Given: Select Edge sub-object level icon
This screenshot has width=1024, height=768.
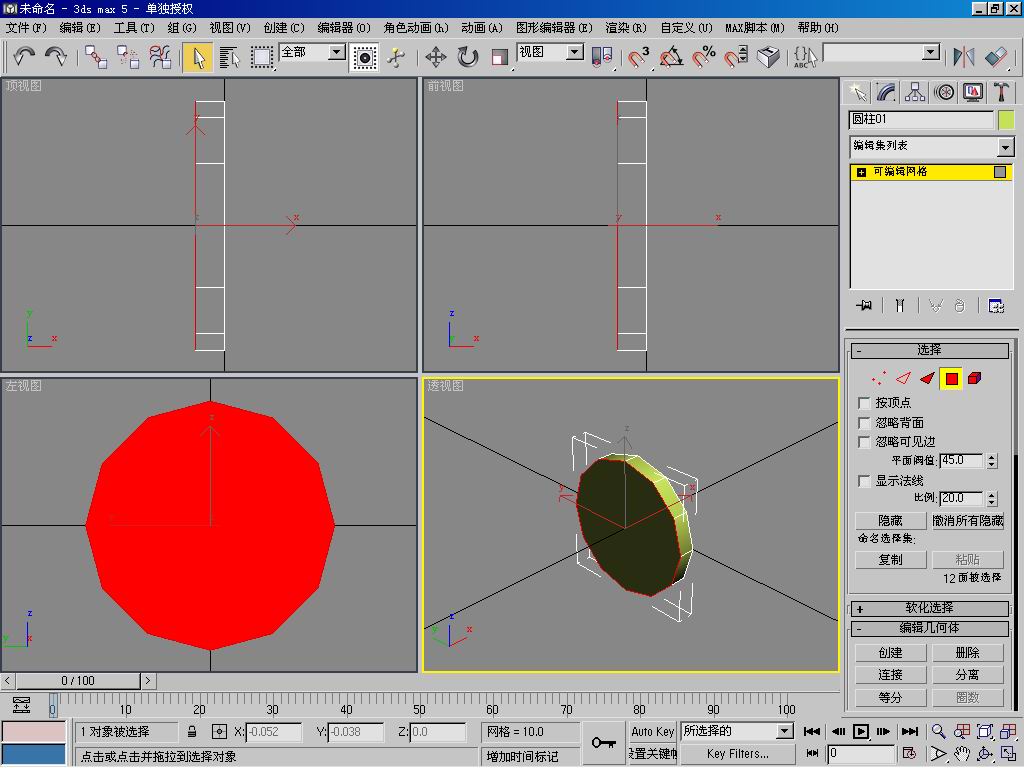Looking at the screenshot, I should pos(903,378).
